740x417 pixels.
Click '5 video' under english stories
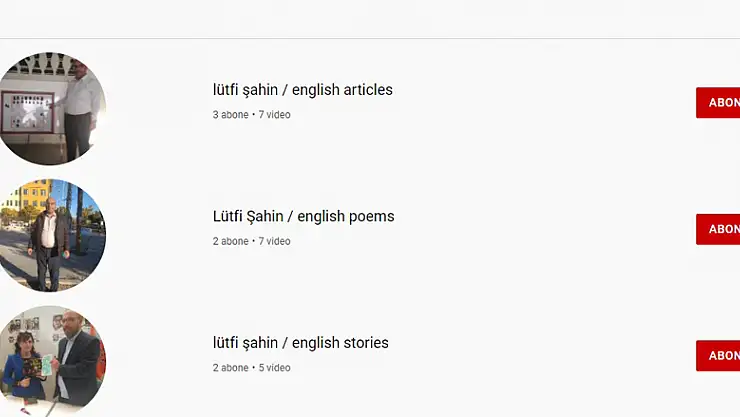pyautogui.click(x=274, y=368)
